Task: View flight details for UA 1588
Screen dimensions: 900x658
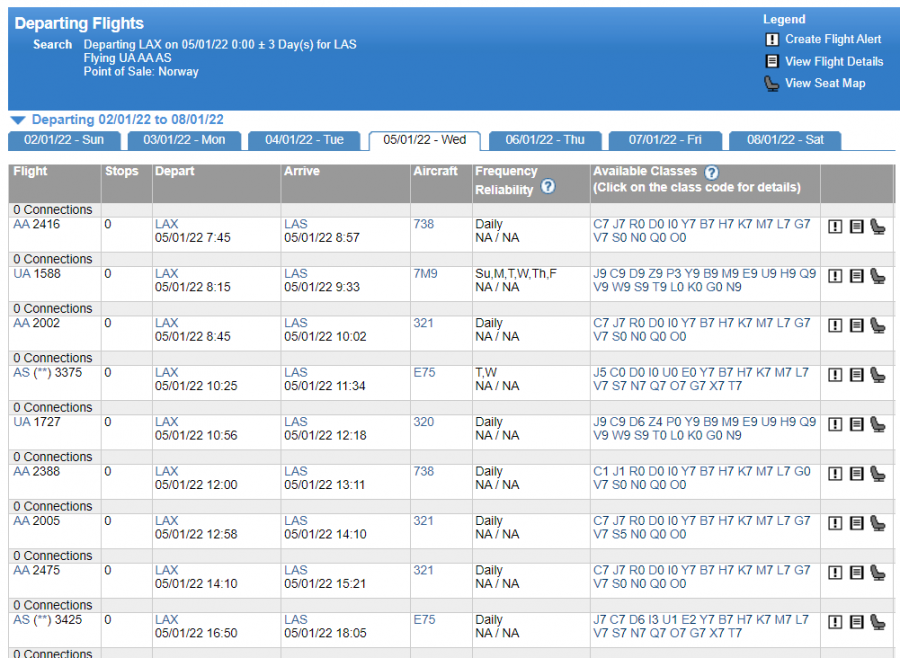Action: pos(856,276)
